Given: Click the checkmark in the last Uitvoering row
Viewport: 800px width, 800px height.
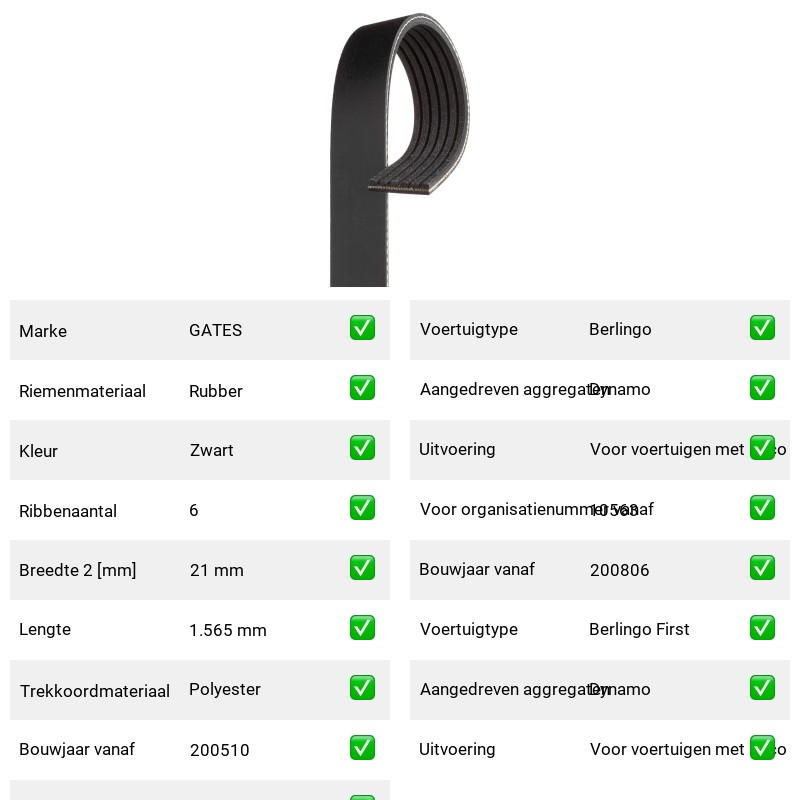Looking at the screenshot, I should (762, 747).
